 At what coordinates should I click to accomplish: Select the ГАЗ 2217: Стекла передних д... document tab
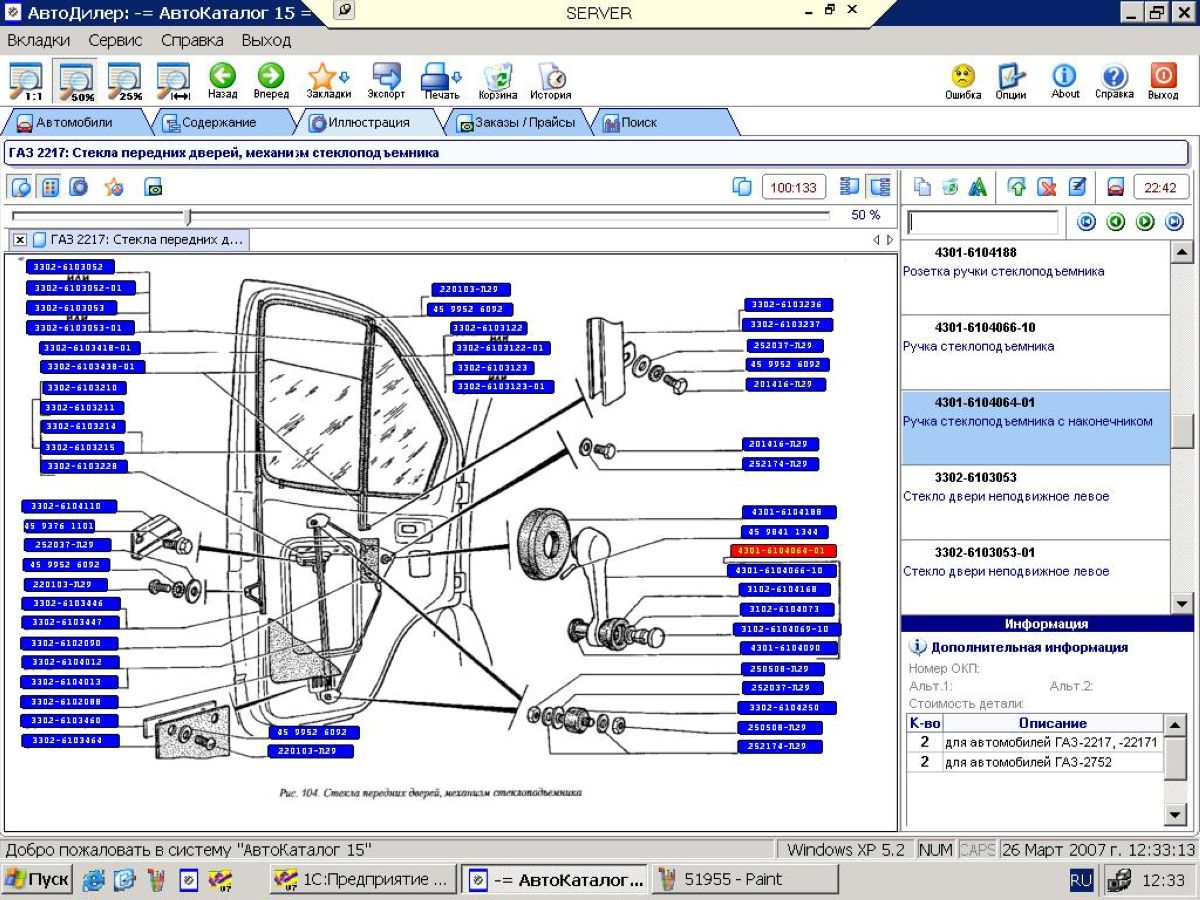point(139,240)
